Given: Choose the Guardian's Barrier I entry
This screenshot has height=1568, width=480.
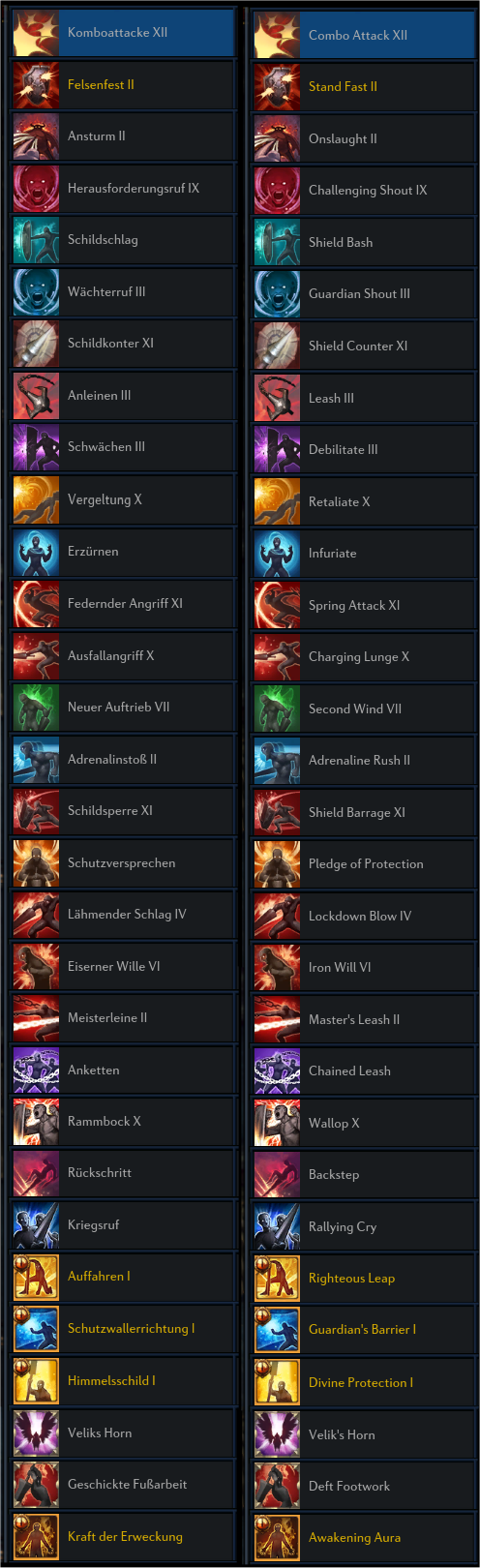Looking at the screenshot, I should 365,1330.
